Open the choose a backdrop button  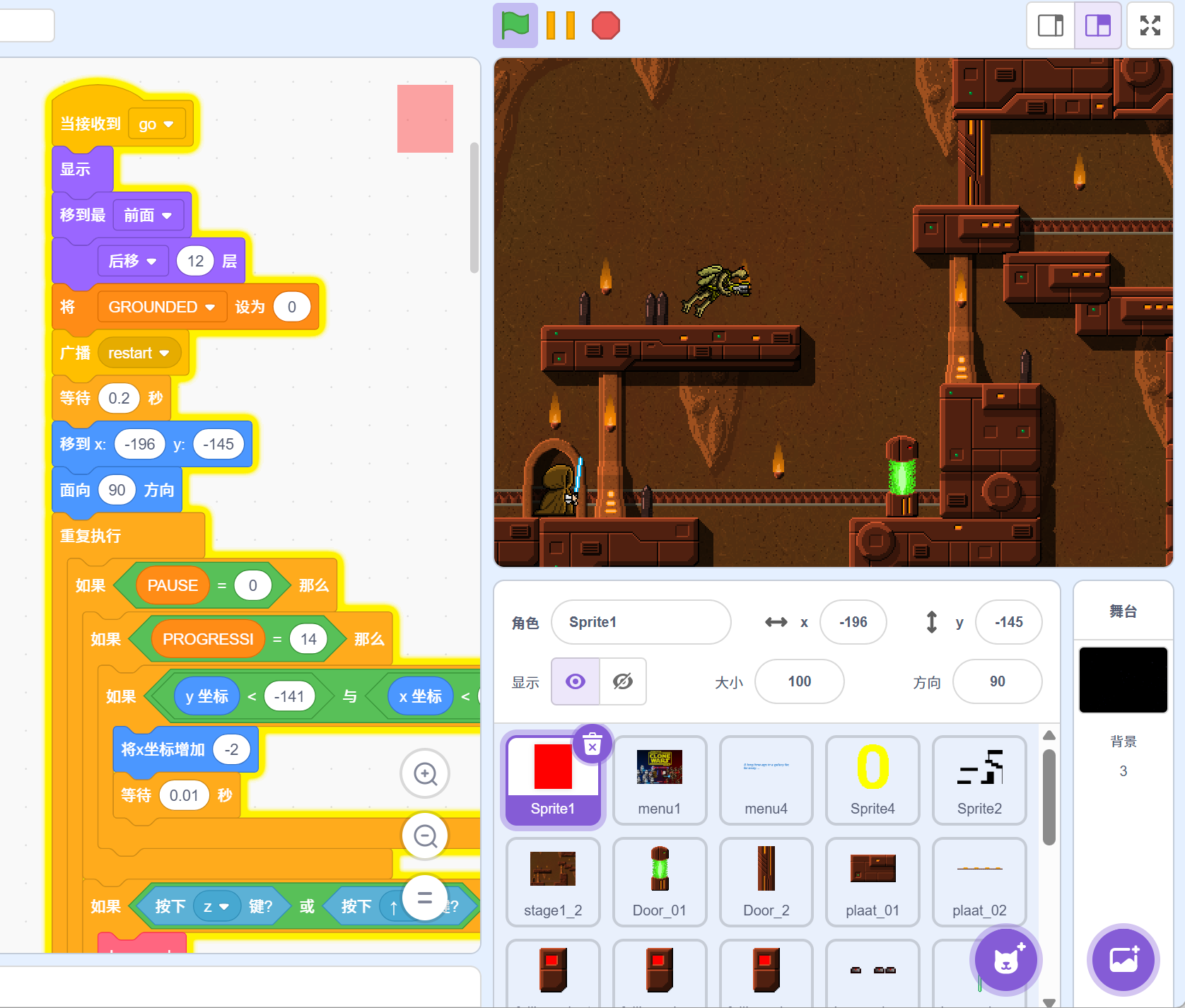click(1123, 960)
